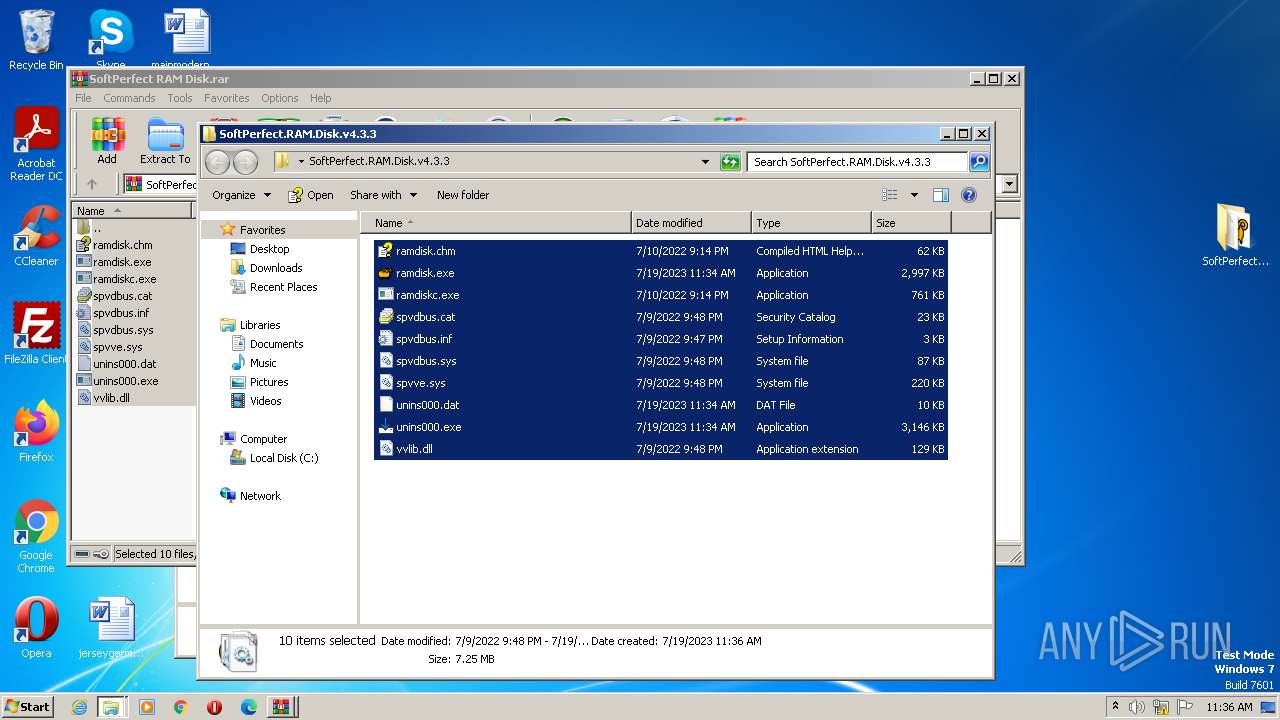1280x720 pixels.
Task: Click the change view icon in Explorer
Action: [890, 195]
